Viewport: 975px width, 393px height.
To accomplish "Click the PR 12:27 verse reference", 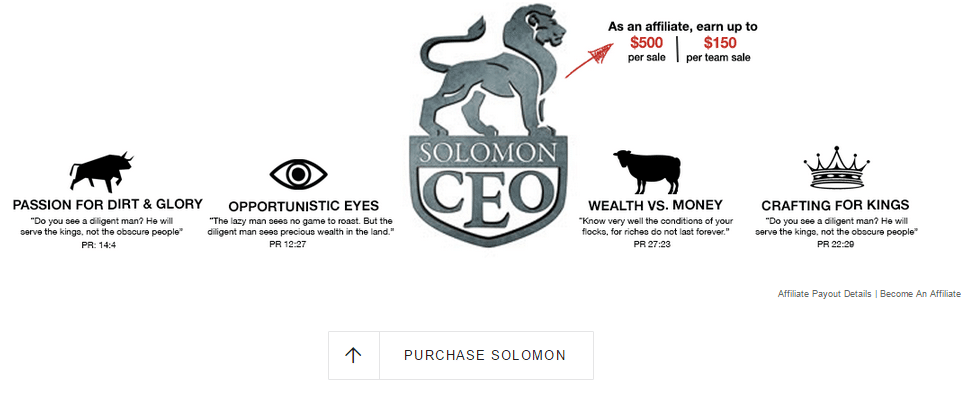I will 287,244.
